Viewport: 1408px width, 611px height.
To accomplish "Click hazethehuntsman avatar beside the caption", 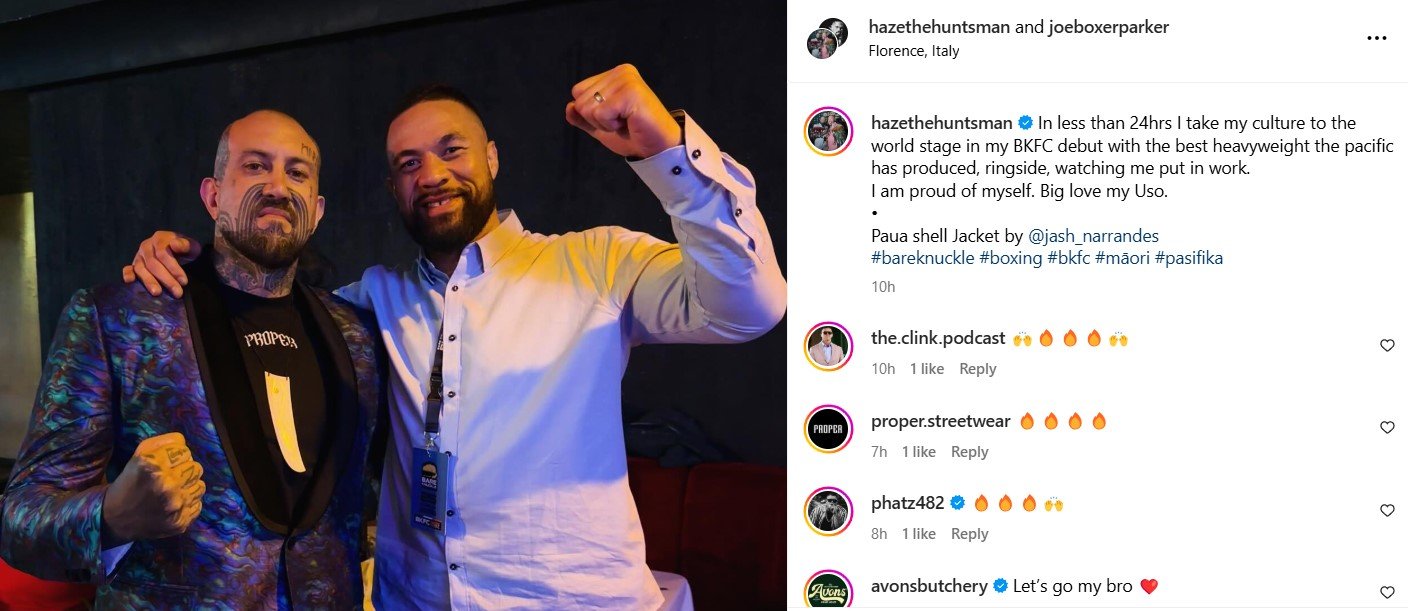I will pos(828,132).
